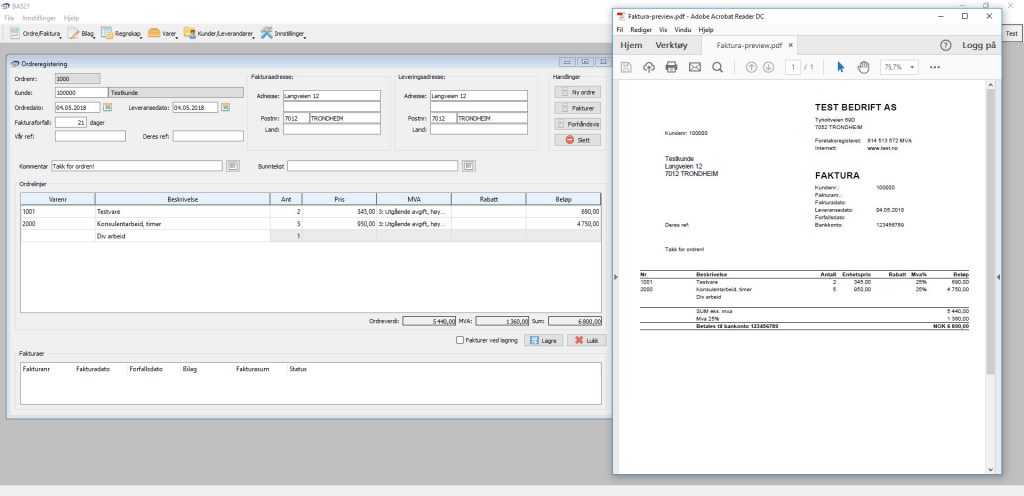
Task: Click the Bunntekst text field
Action: tap(373, 166)
